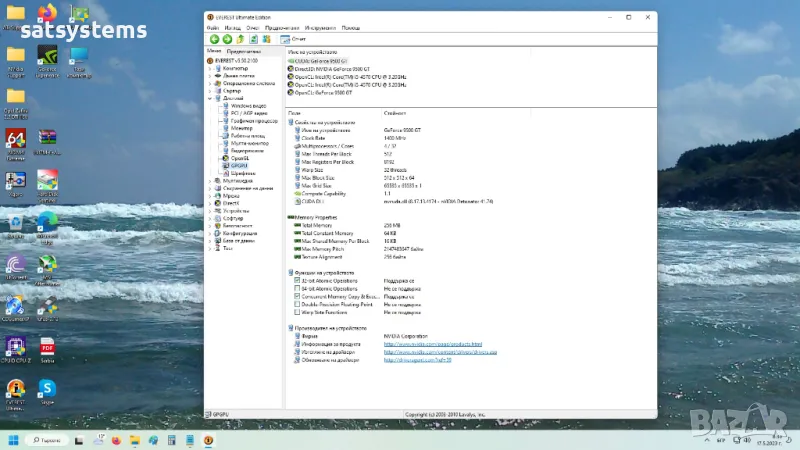Toggle 32-bit Atomic Operations checkbox

(297, 281)
